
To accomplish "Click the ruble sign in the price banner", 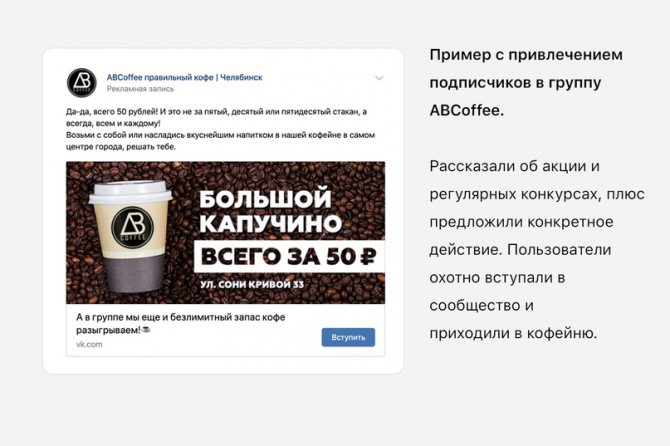I will (368, 256).
